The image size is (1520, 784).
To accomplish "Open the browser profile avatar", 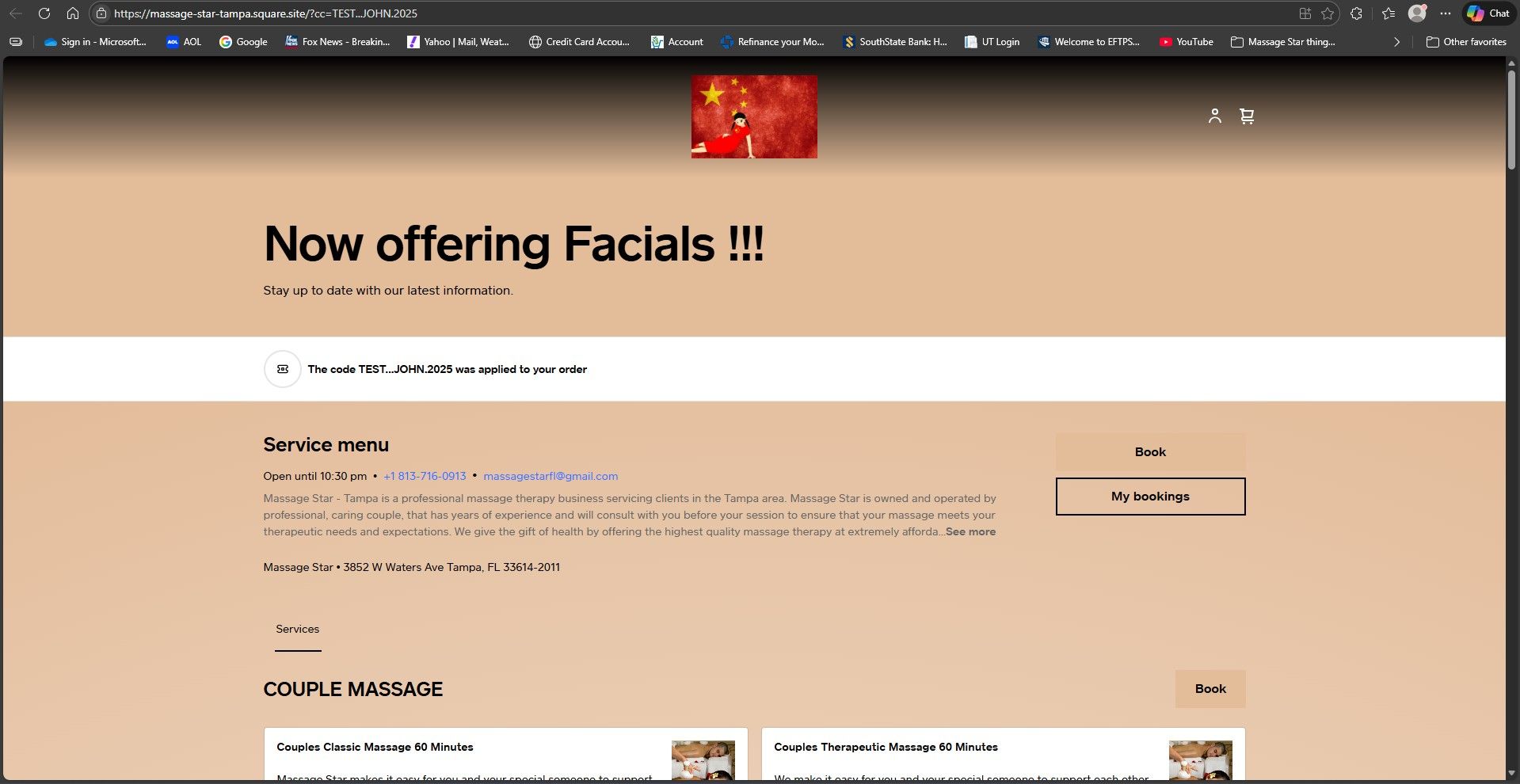I will click(1417, 13).
